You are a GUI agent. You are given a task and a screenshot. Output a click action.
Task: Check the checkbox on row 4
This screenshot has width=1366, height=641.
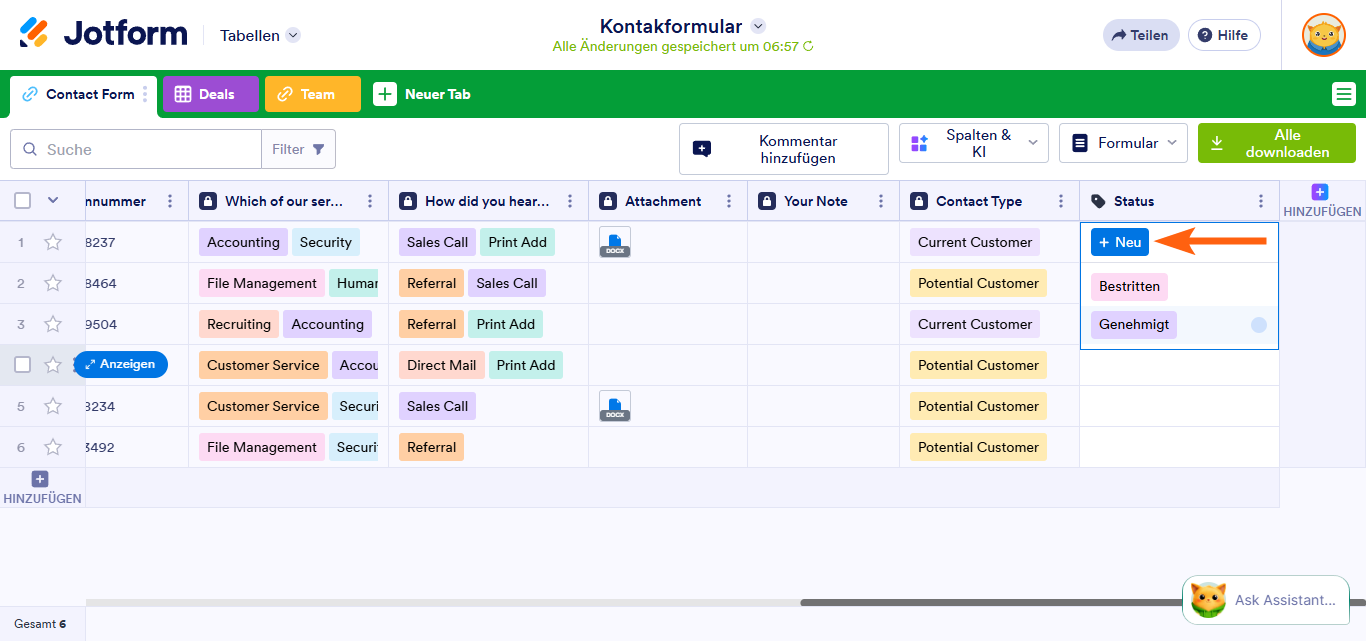coord(22,364)
